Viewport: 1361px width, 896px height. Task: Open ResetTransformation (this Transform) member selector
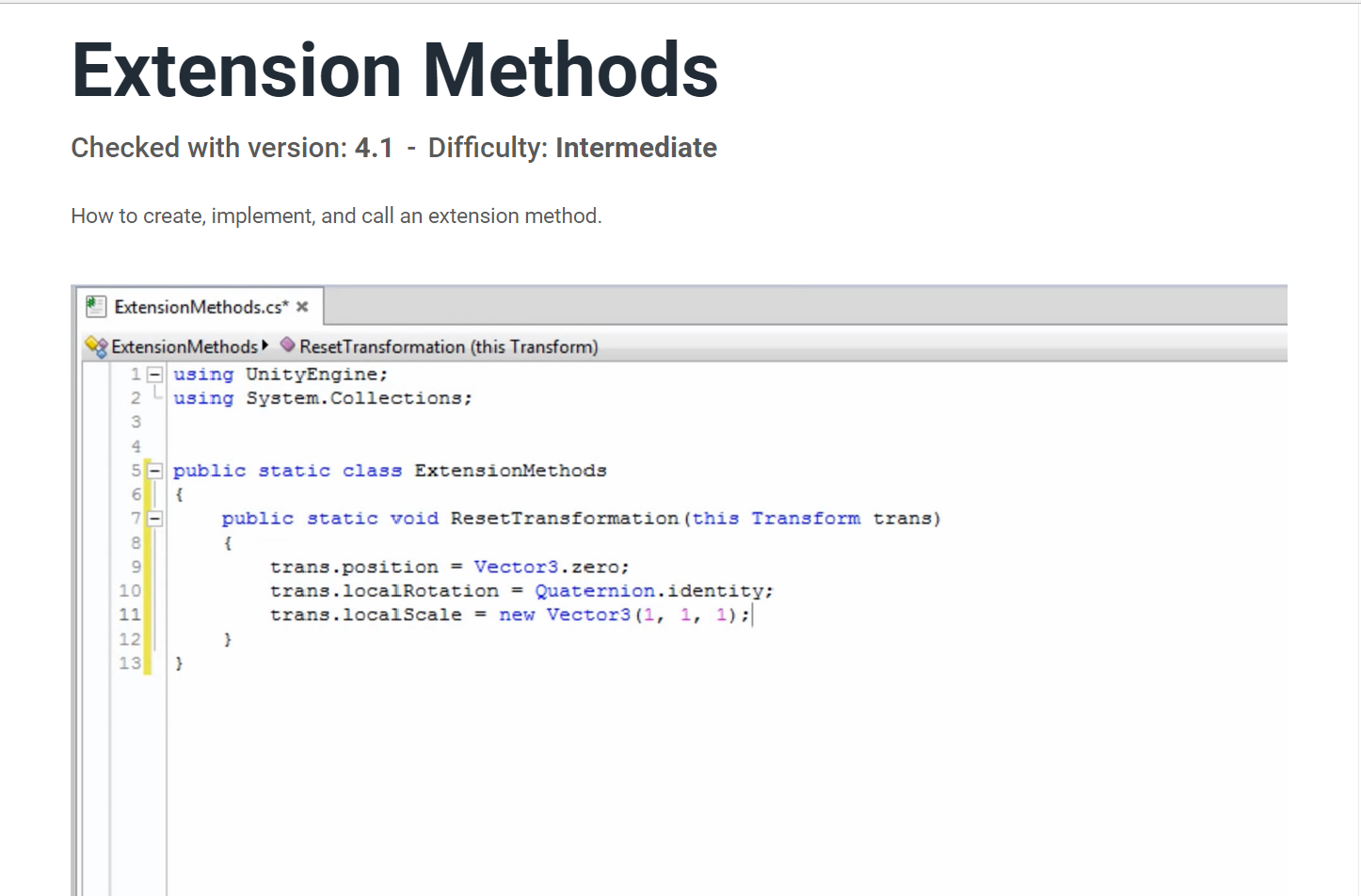[x=448, y=346]
